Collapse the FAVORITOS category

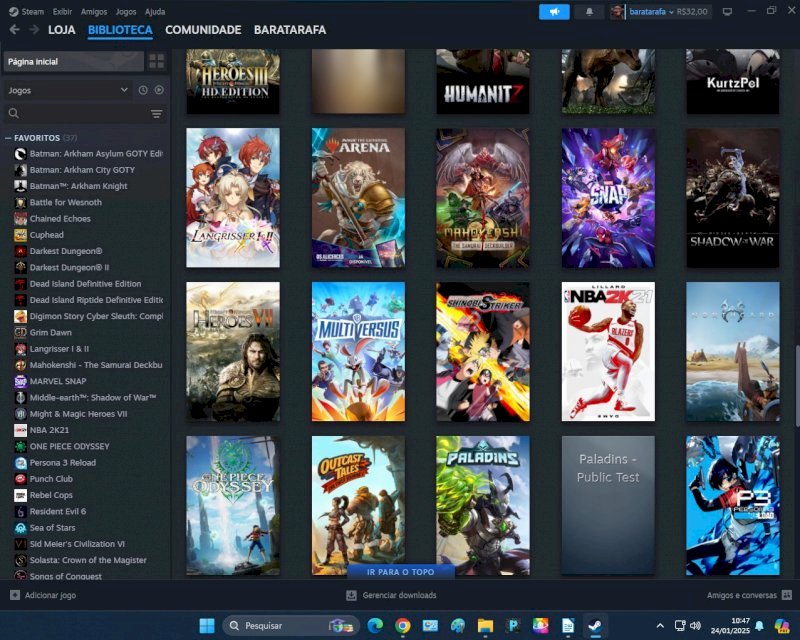[8, 138]
